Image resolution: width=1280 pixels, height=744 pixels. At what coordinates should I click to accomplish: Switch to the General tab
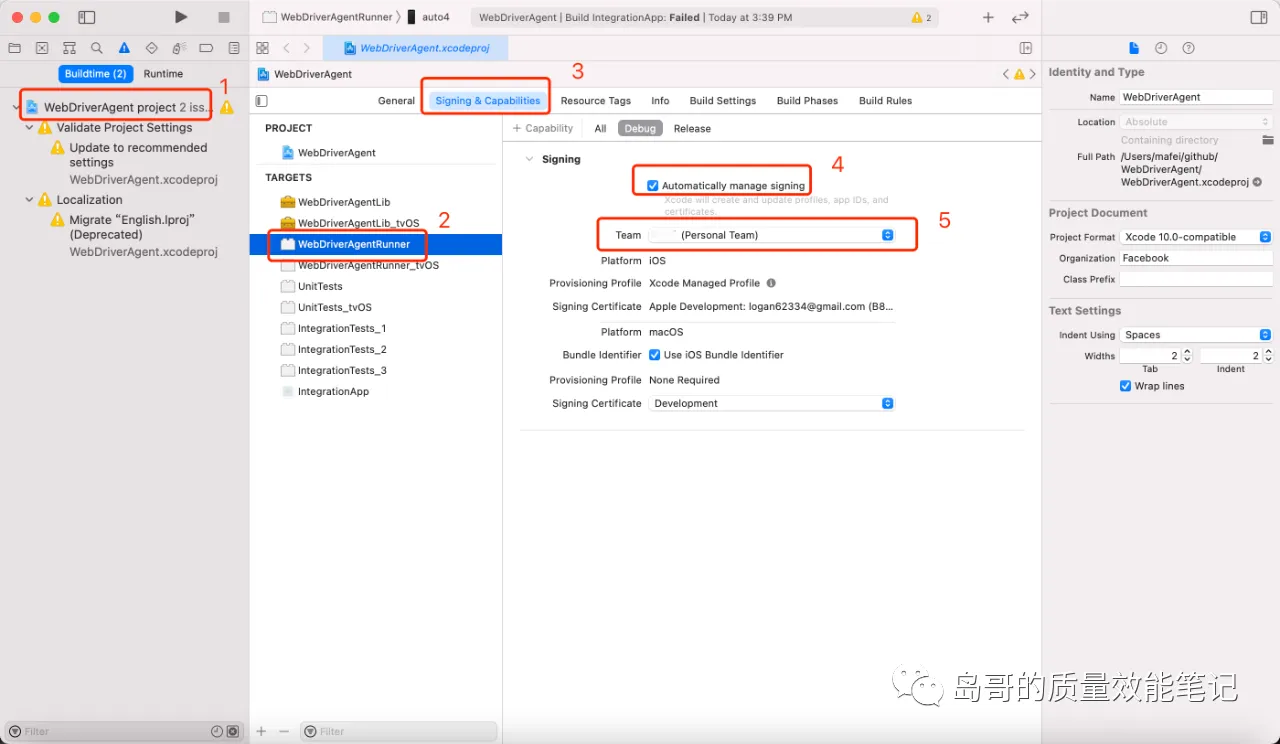point(396,101)
